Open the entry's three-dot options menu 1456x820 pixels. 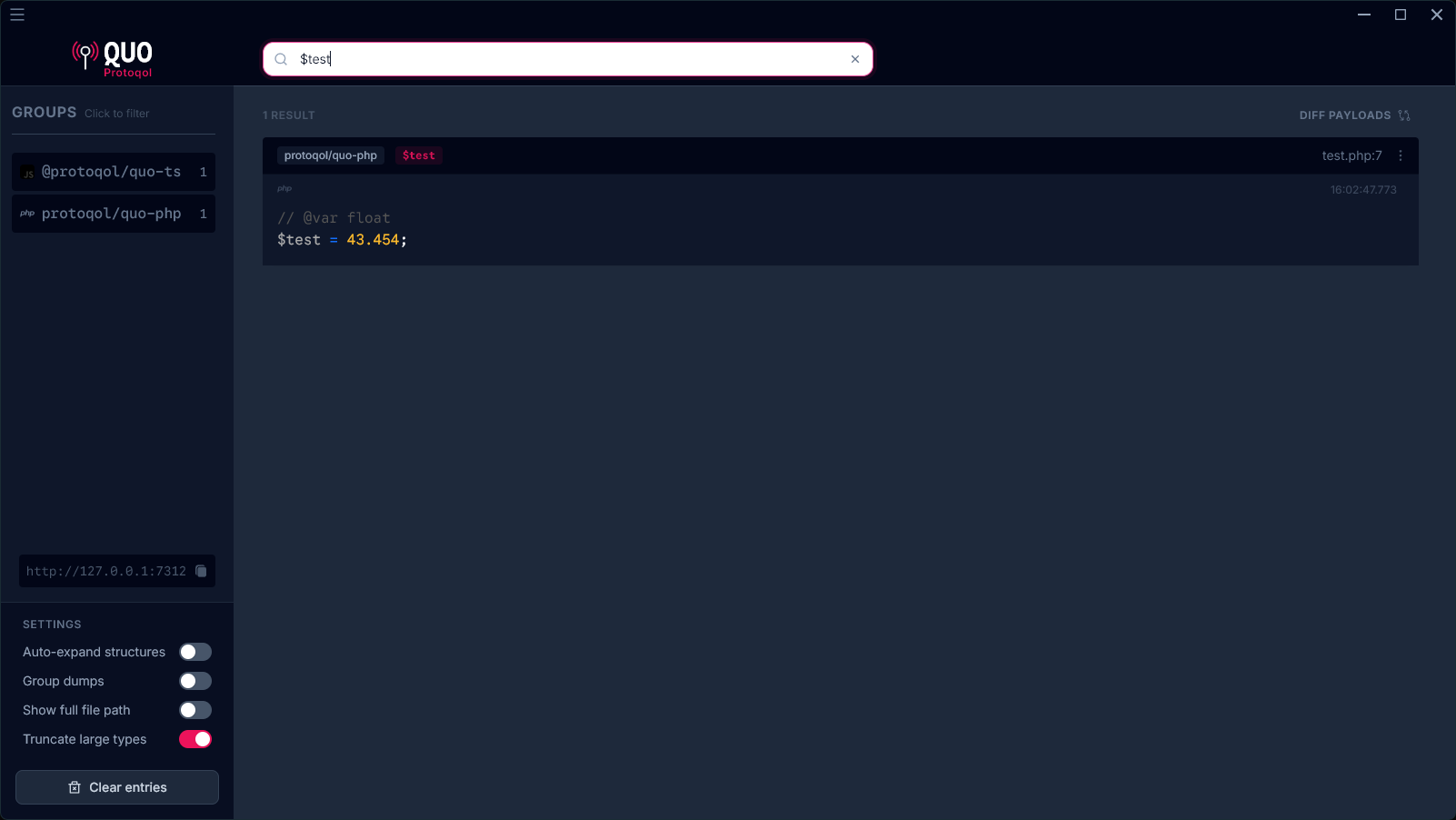tap(1401, 155)
